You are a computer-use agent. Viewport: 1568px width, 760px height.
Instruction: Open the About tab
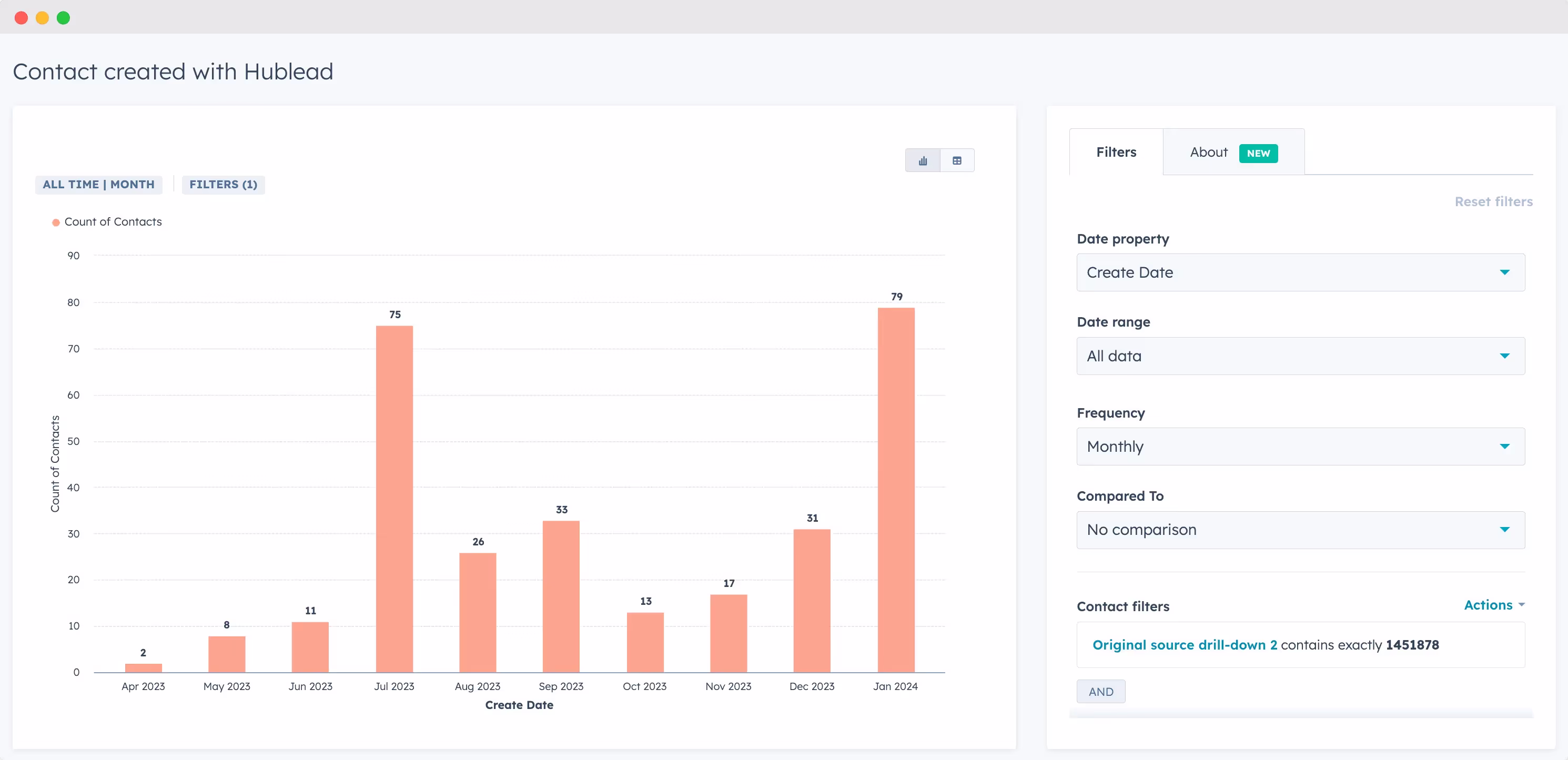(x=1233, y=152)
